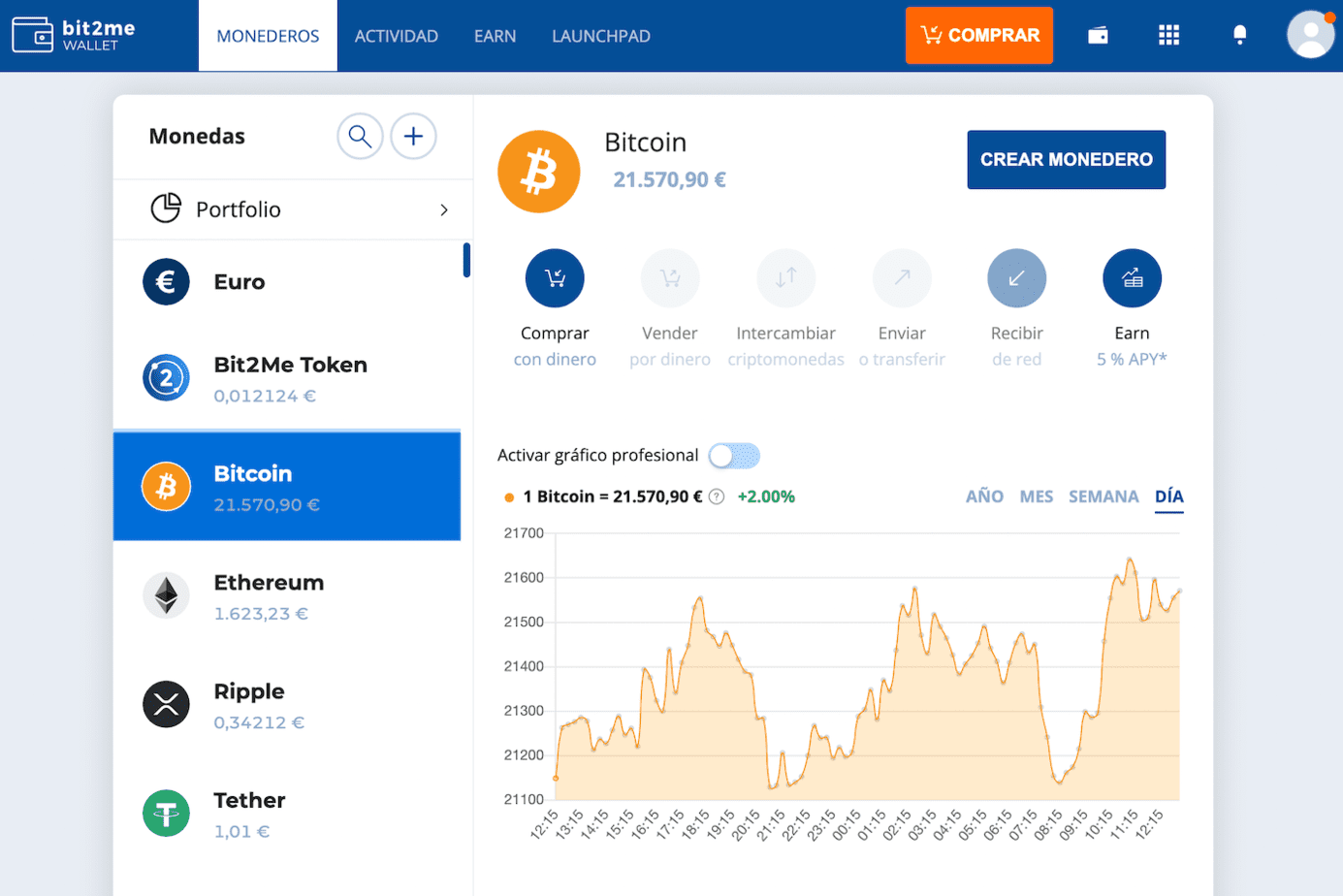Screen dimensions: 1343x896
Task: Select Ethereum 1.623,23 € row
Action: pyautogui.click(x=287, y=595)
